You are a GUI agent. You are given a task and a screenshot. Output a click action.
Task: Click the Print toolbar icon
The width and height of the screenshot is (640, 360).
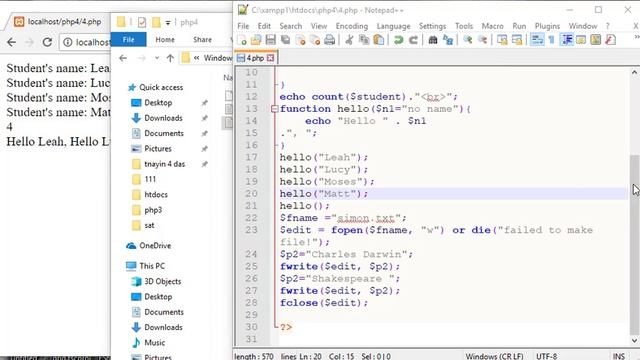click(x=329, y=40)
